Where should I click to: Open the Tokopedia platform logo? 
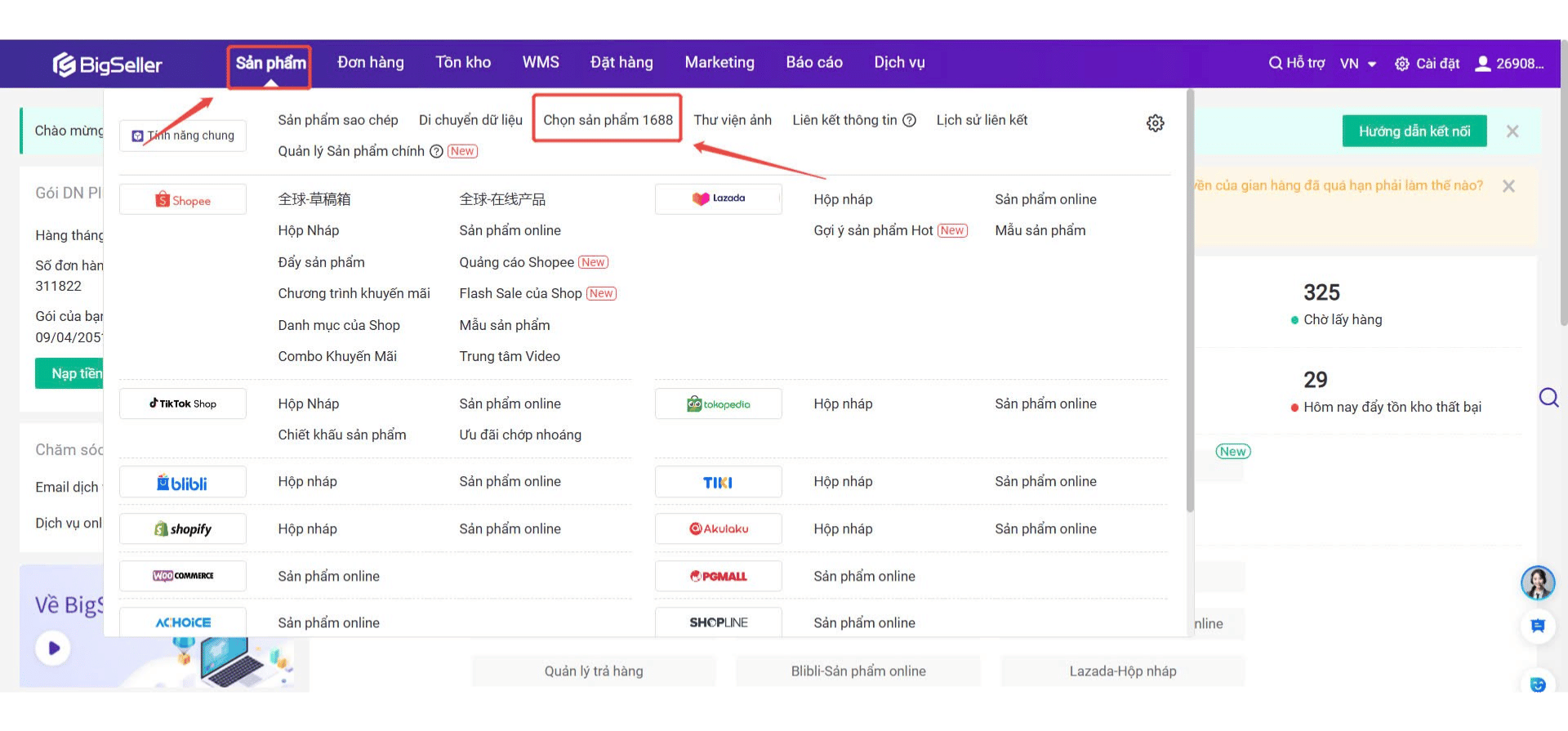click(718, 404)
